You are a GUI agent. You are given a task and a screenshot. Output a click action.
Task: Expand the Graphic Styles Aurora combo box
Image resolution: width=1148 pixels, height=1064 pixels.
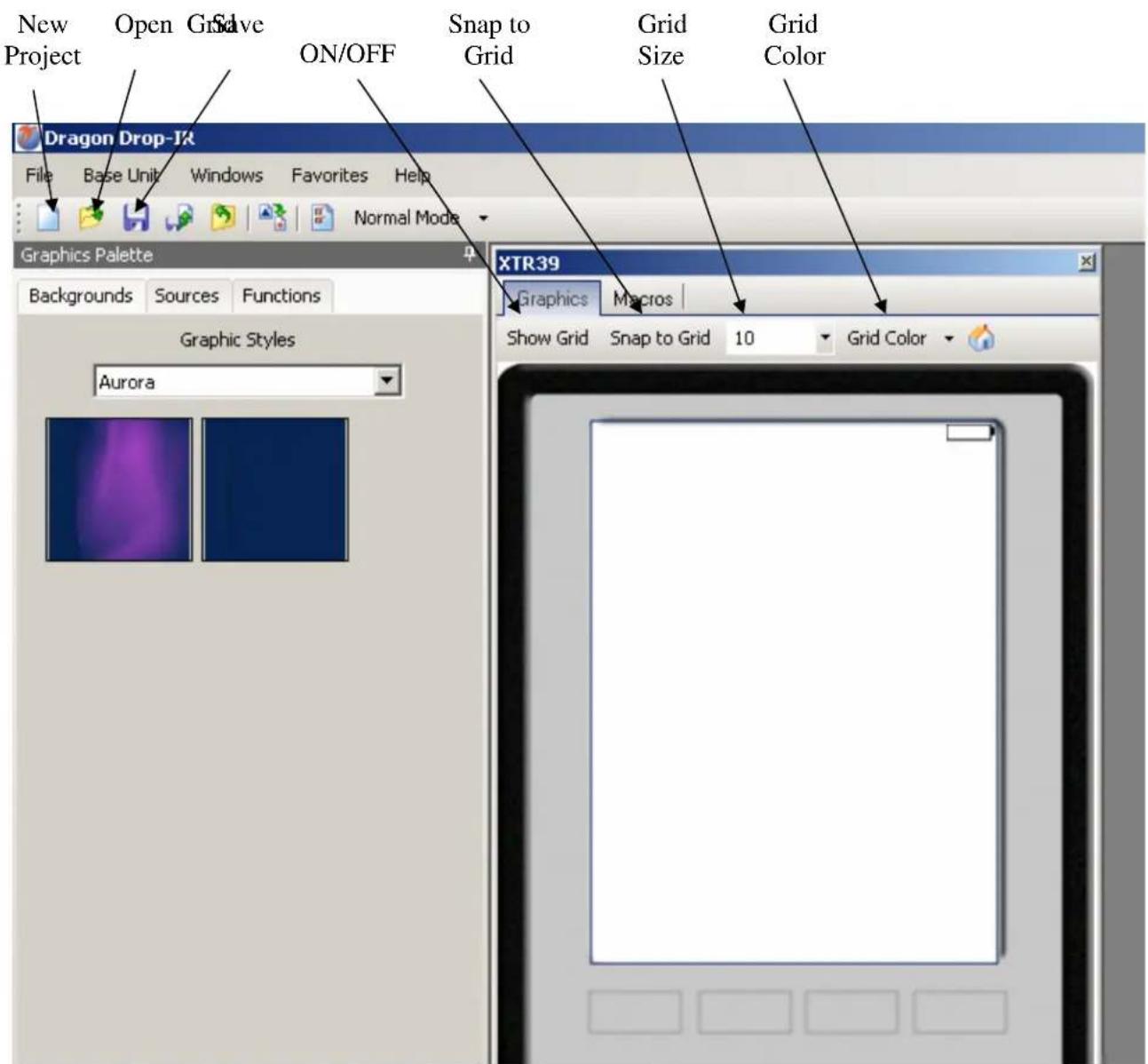click(387, 382)
